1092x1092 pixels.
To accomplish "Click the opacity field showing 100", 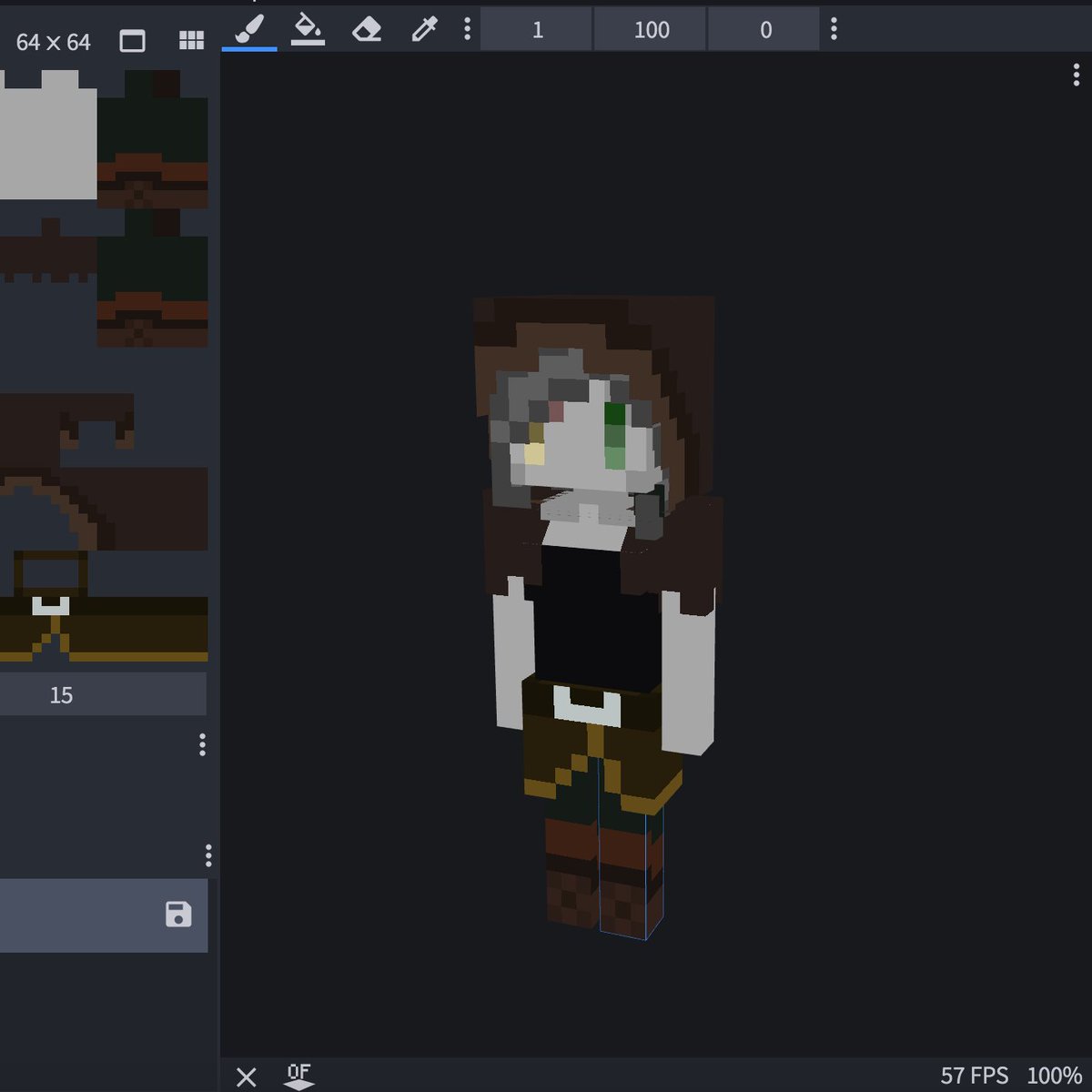I will click(652, 30).
